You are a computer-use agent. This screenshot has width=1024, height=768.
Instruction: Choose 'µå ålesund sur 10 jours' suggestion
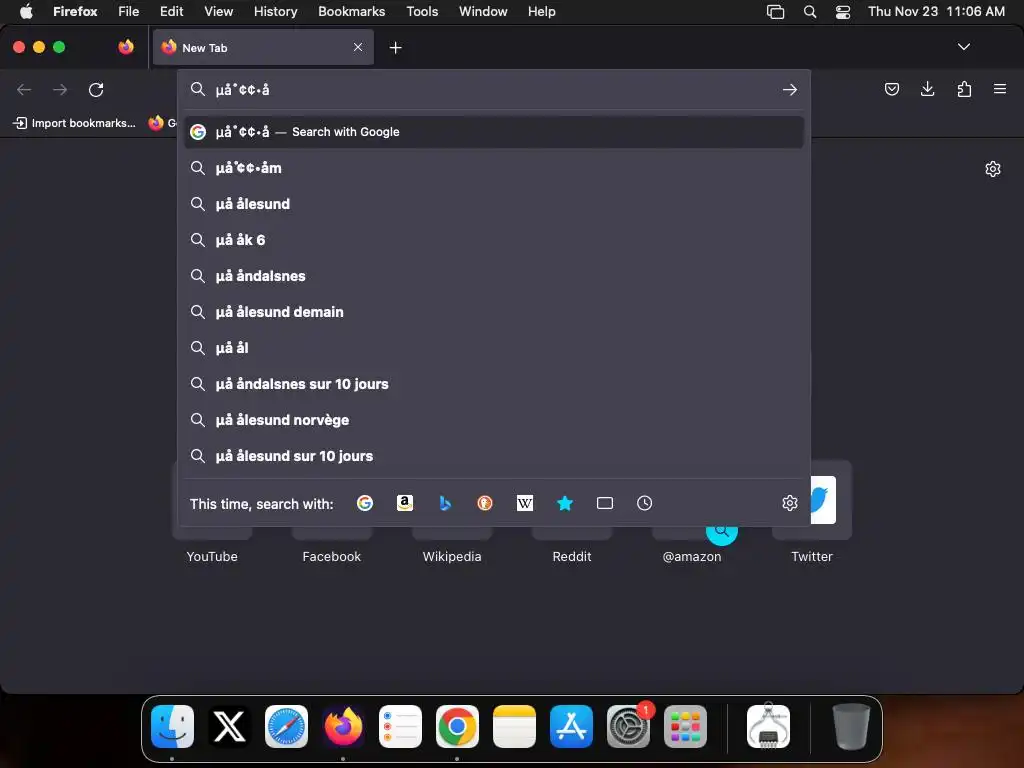tap(494, 456)
